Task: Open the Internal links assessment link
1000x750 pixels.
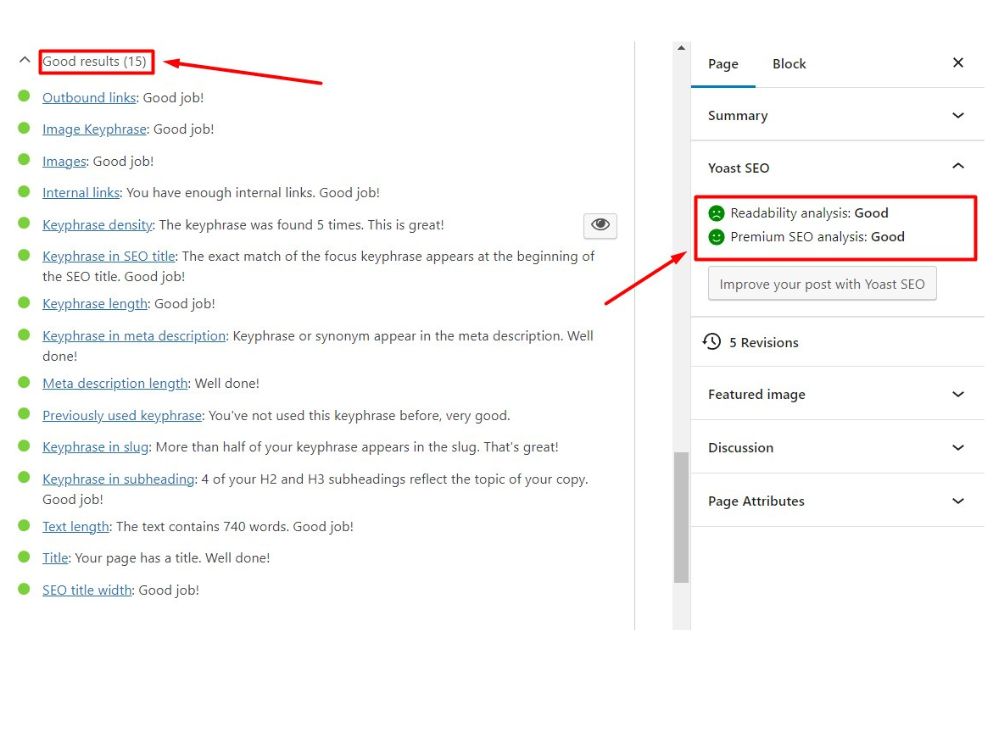Action: point(81,193)
